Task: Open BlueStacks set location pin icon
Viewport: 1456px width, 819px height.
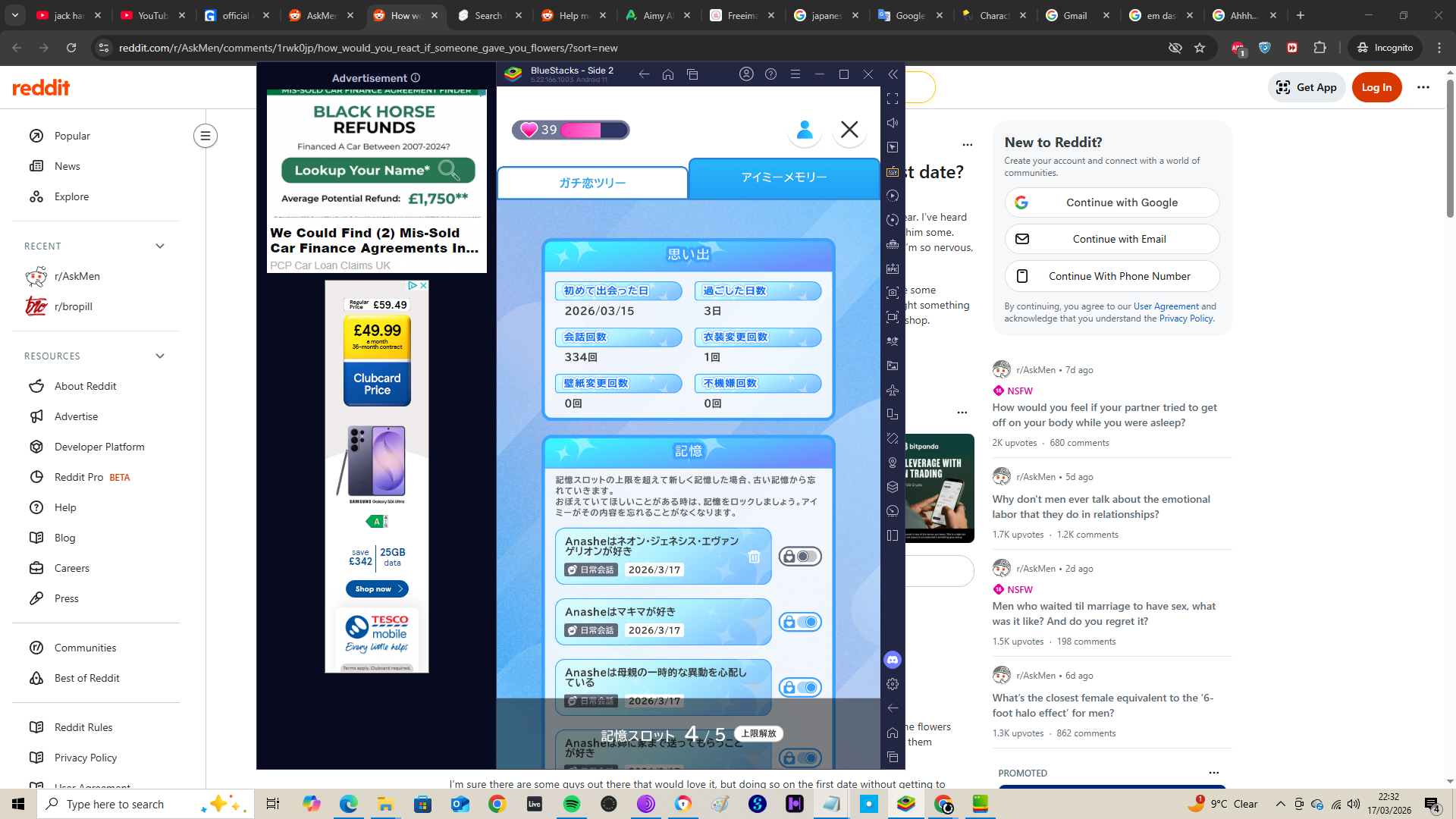Action: 893,463
